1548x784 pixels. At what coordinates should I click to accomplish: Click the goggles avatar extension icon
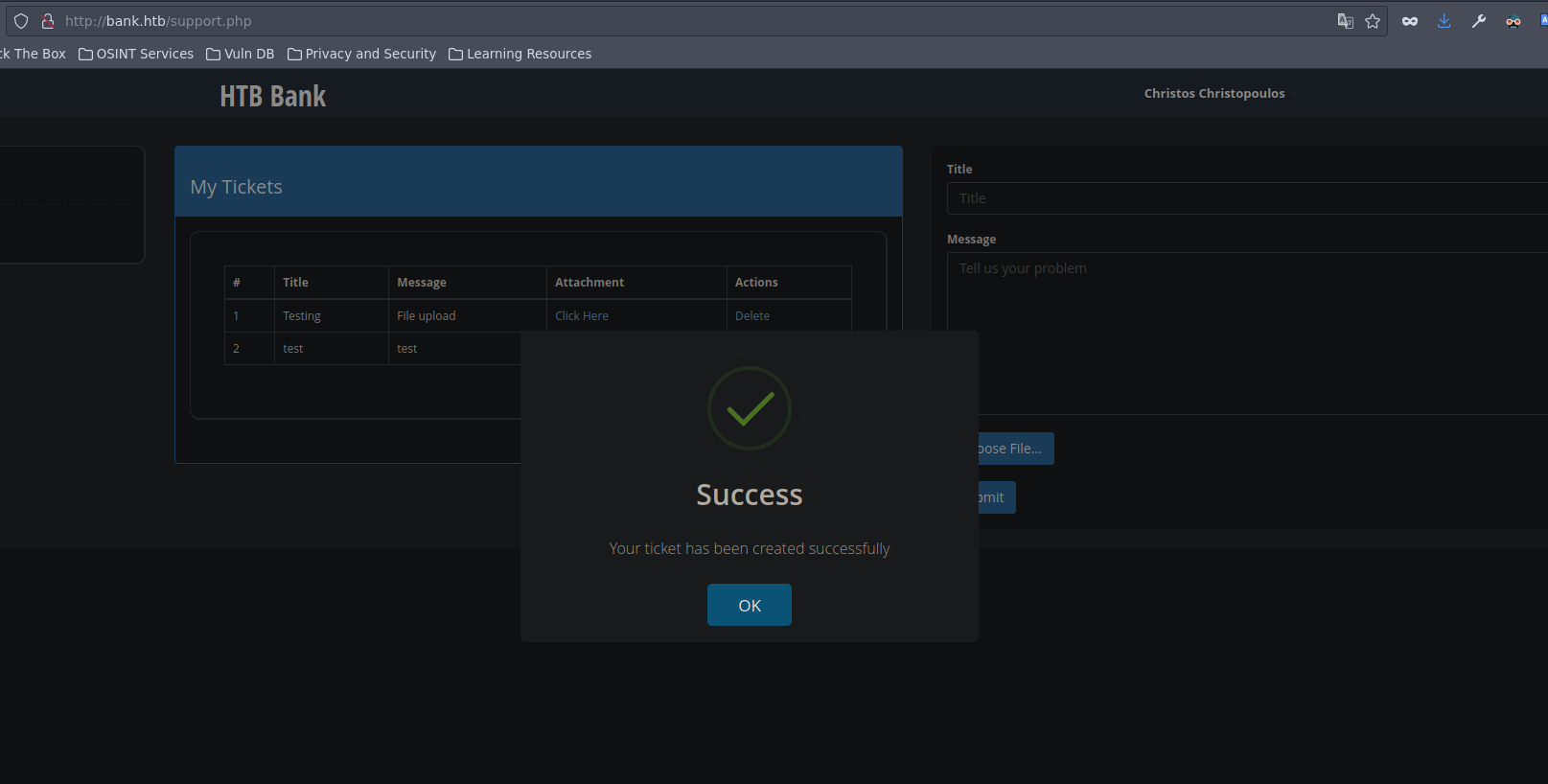(x=1513, y=21)
